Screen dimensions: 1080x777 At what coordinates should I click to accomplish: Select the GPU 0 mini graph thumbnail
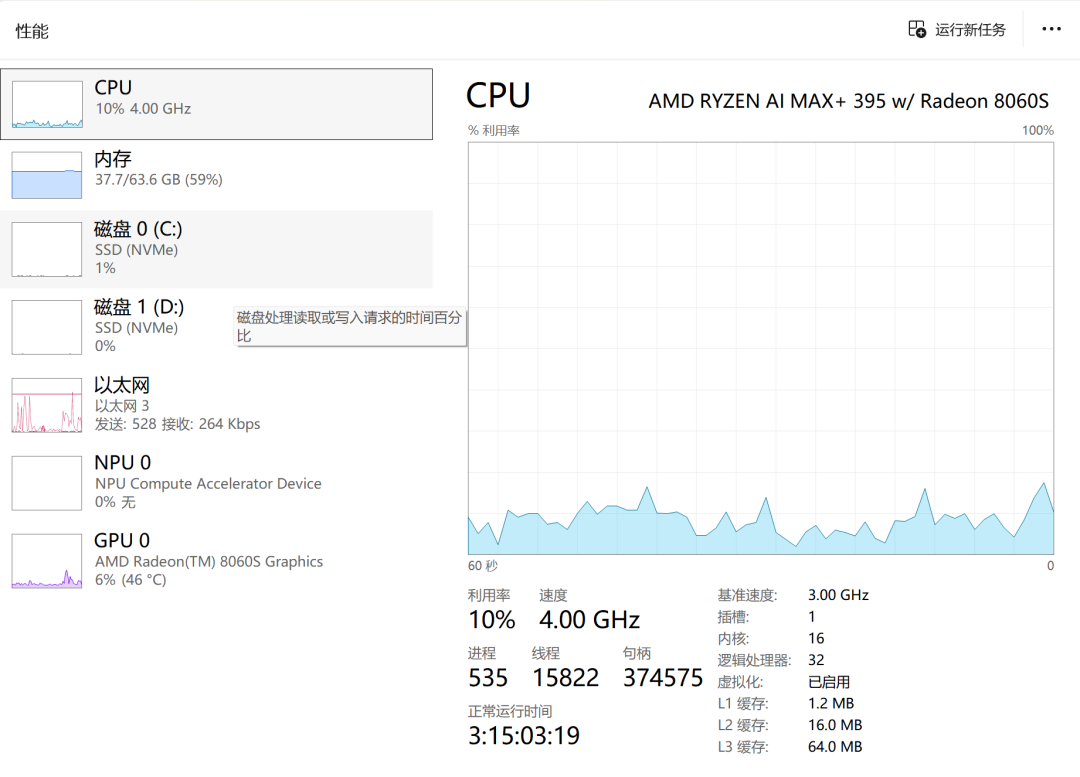click(47, 561)
